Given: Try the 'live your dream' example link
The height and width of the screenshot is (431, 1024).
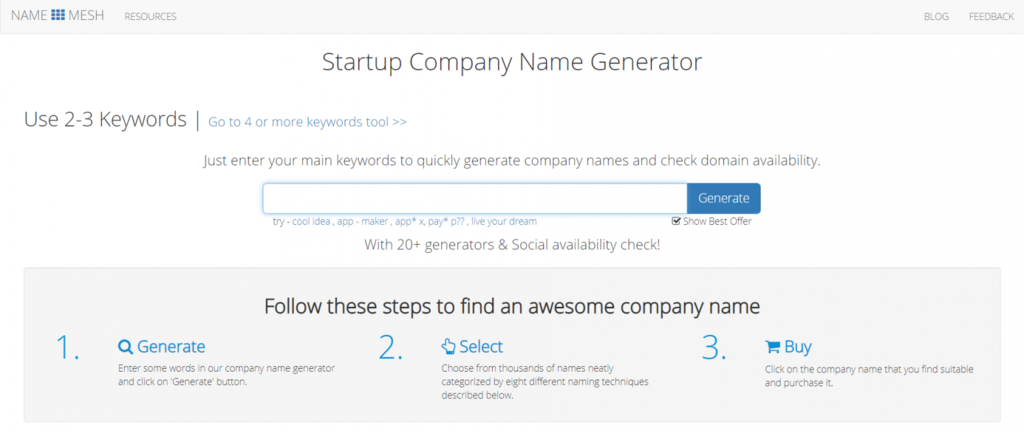Looking at the screenshot, I should (x=504, y=221).
